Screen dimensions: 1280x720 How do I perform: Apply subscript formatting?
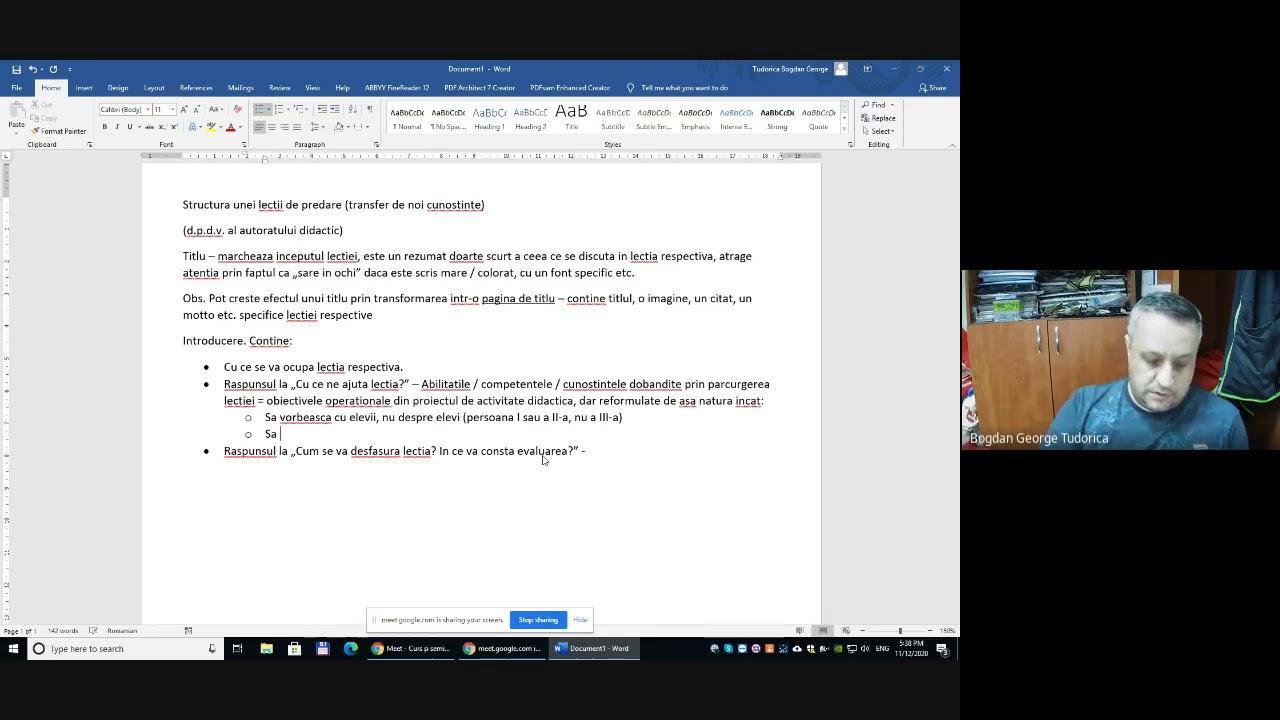162,127
